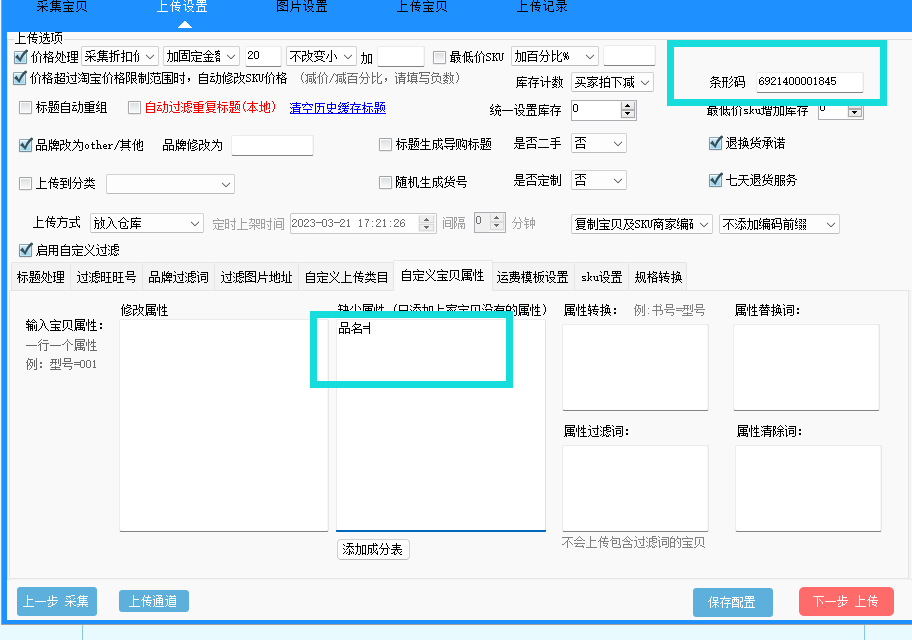Image resolution: width=912 pixels, height=640 pixels.
Task: Click the 统一设置库存 number field
Action: pos(596,110)
